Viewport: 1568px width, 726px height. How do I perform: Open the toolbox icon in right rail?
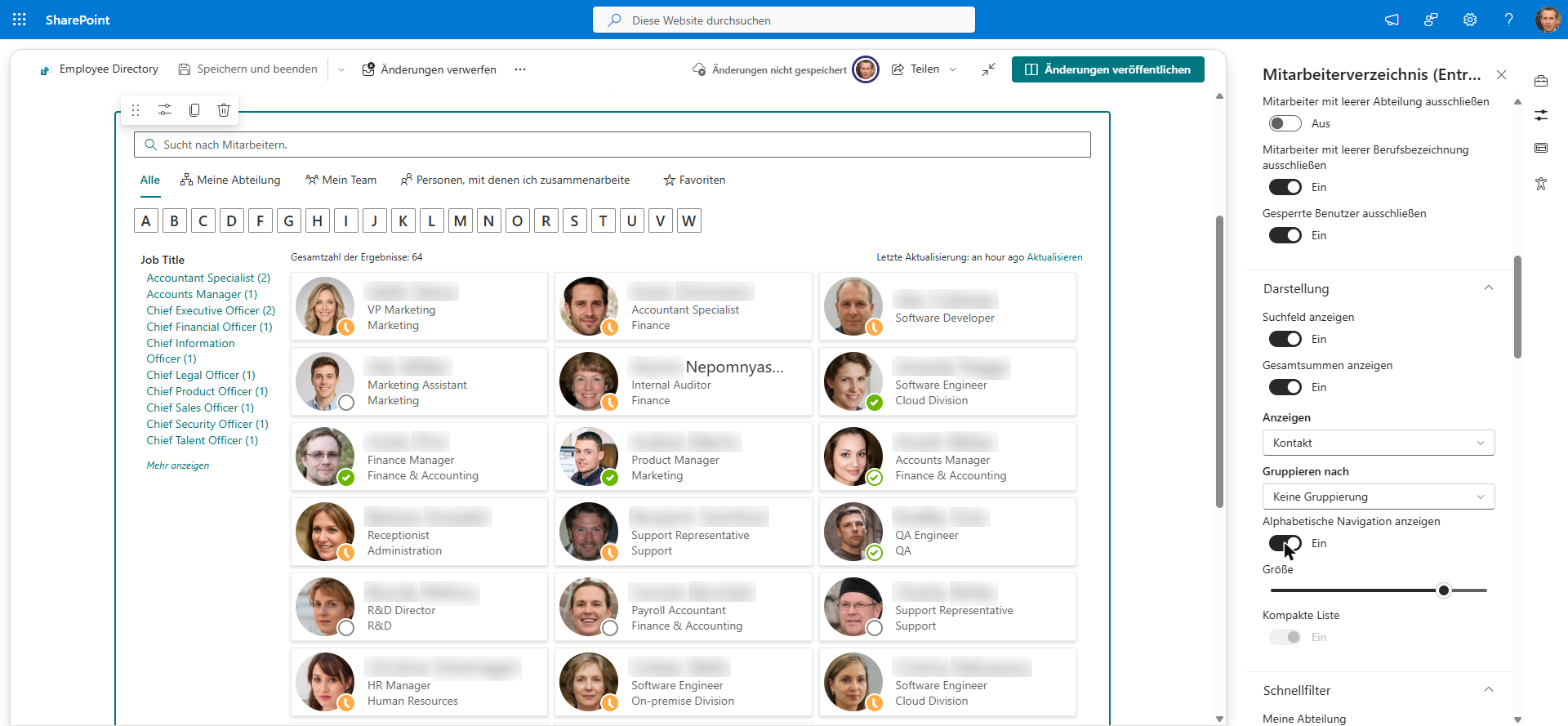tap(1541, 80)
